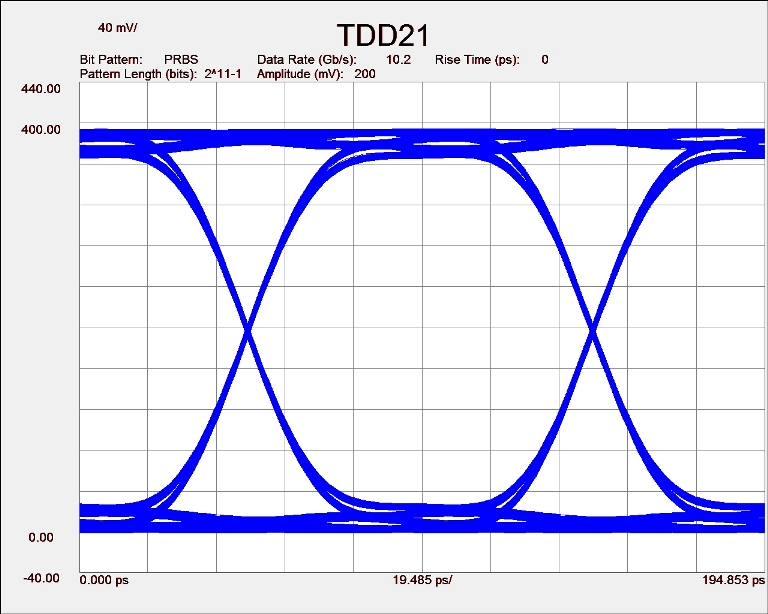Select the Pattern Length (bits) label
Image resolution: width=768 pixels, height=614 pixels.
pyautogui.click(x=138, y=74)
